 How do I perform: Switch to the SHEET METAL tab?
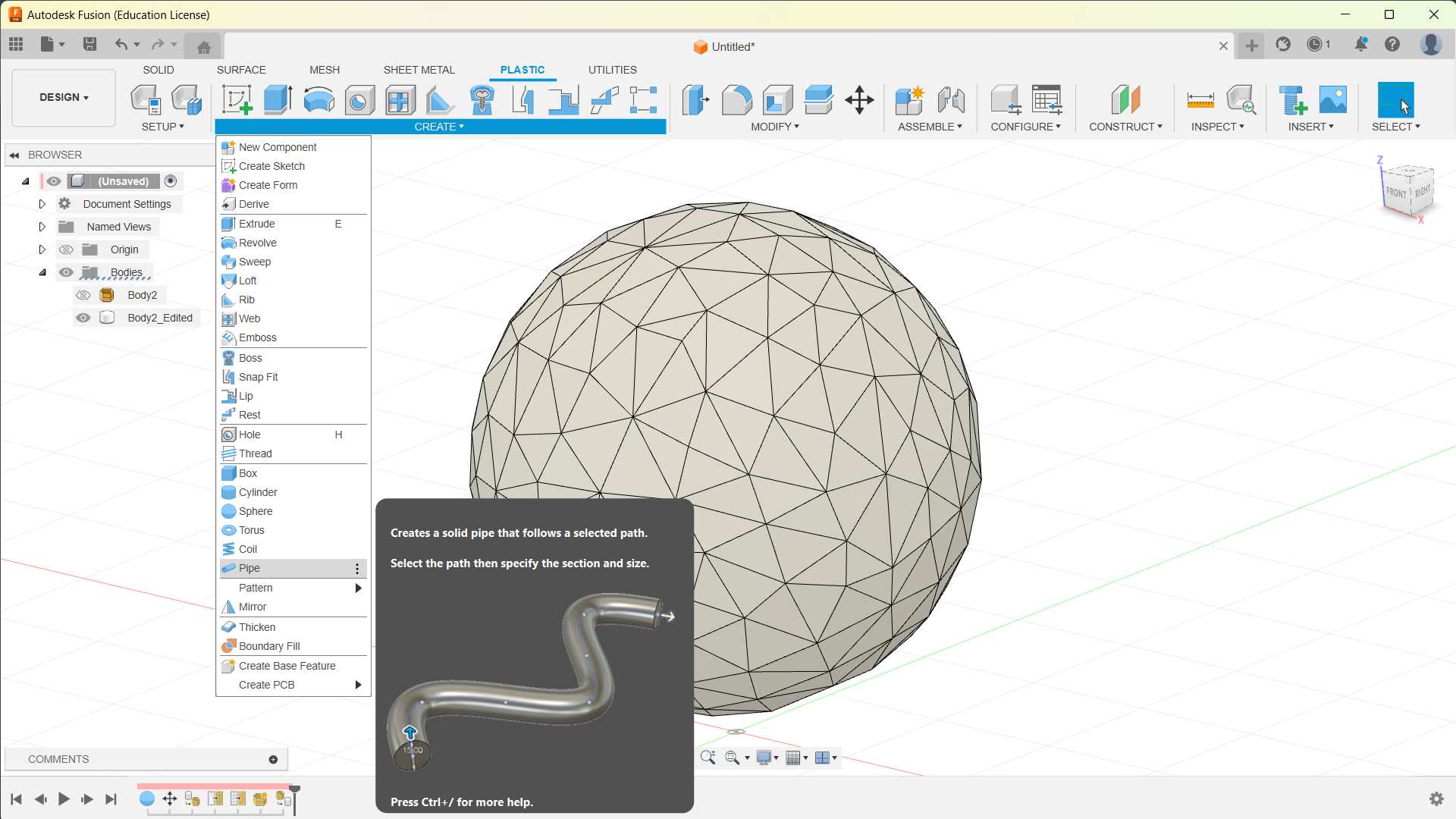(x=419, y=70)
